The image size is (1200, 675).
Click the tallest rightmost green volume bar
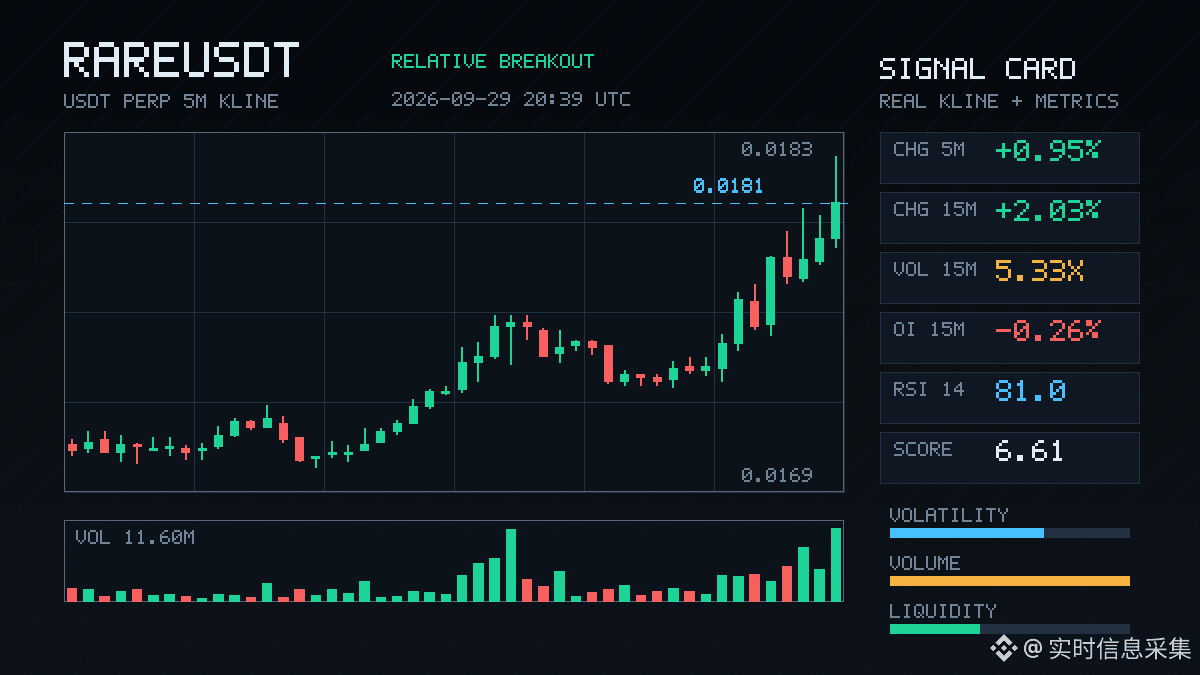836,564
